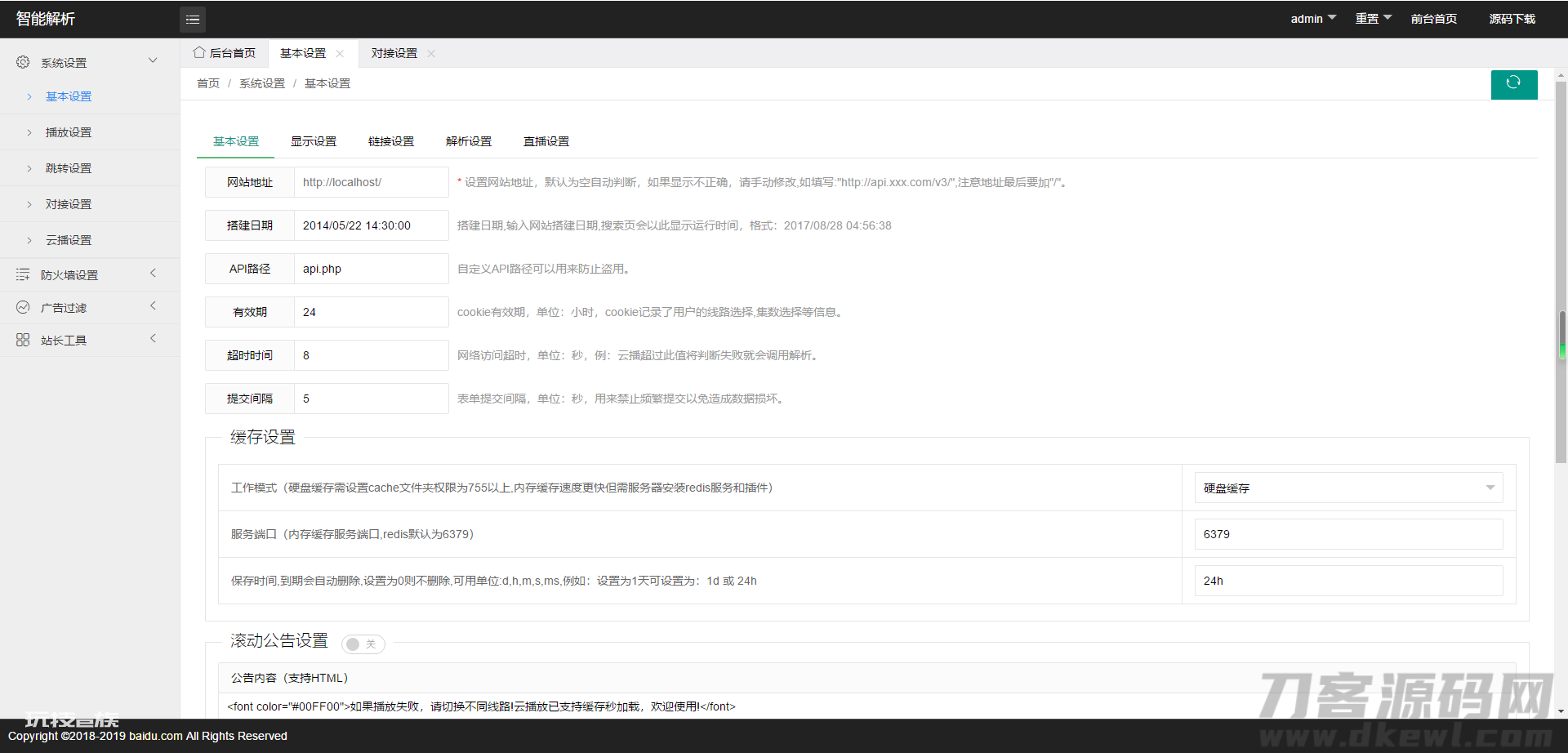
Task: Expand the 重置 dropdown in header
Action: pyautogui.click(x=1373, y=19)
